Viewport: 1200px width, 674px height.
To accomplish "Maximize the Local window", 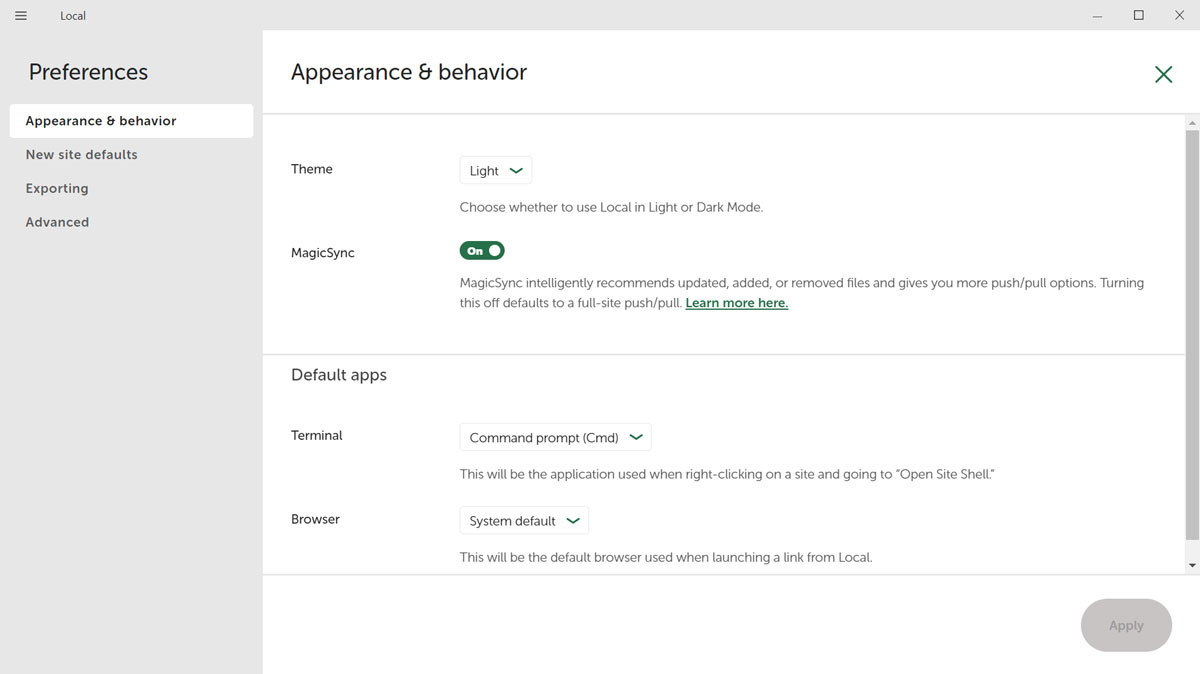I will [1138, 16].
